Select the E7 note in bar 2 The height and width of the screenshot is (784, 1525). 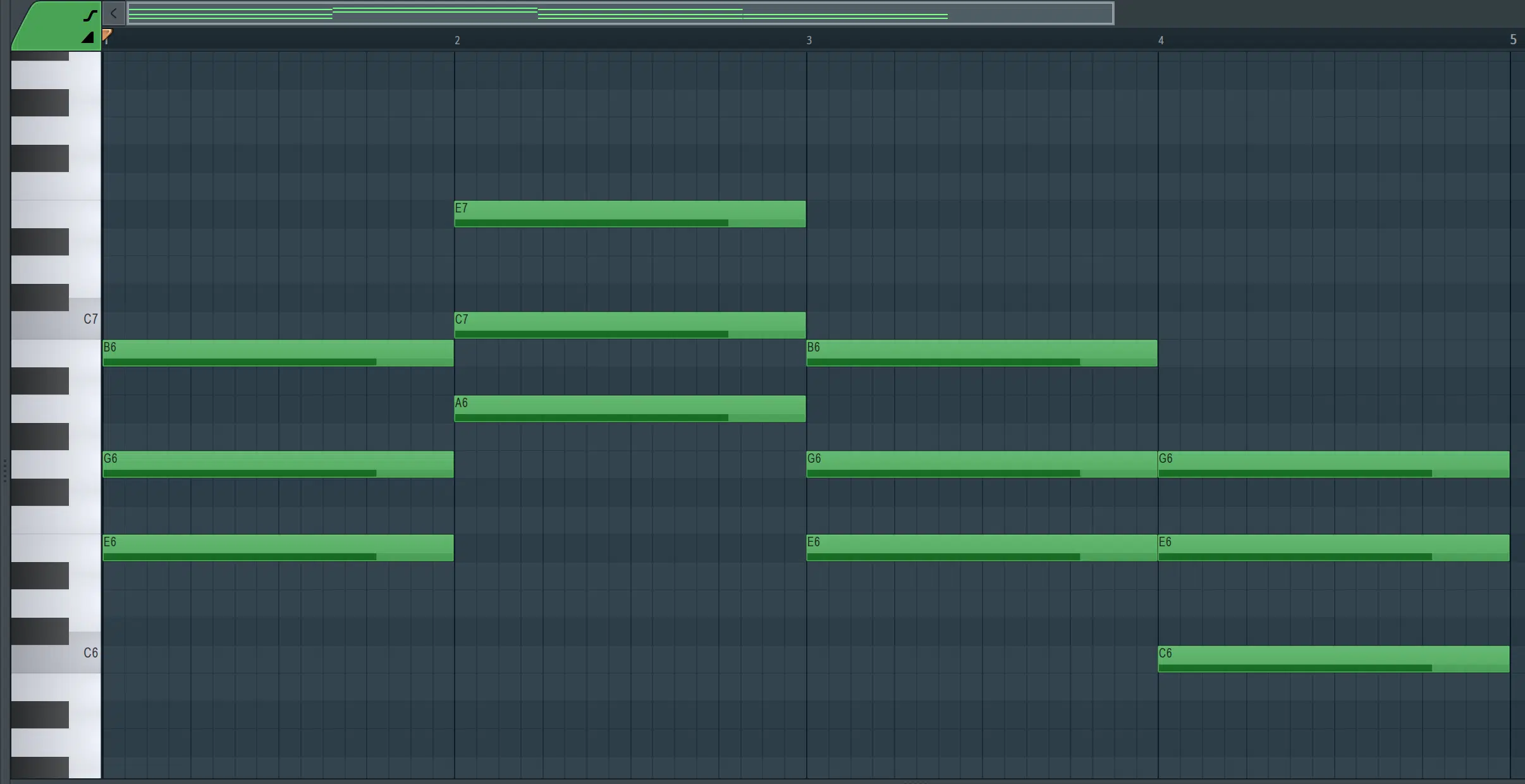(x=630, y=214)
